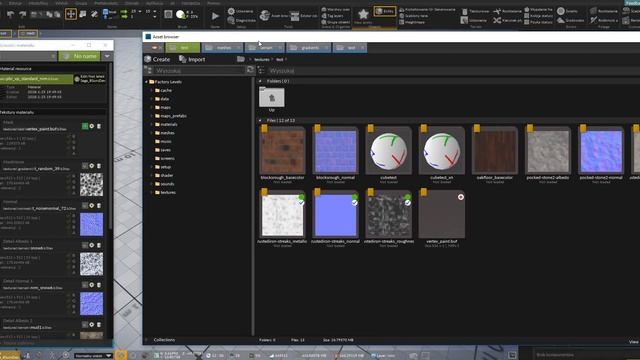Open Ustawienia gear settings in toolbar
640x360 pixels.
coord(241,11)
